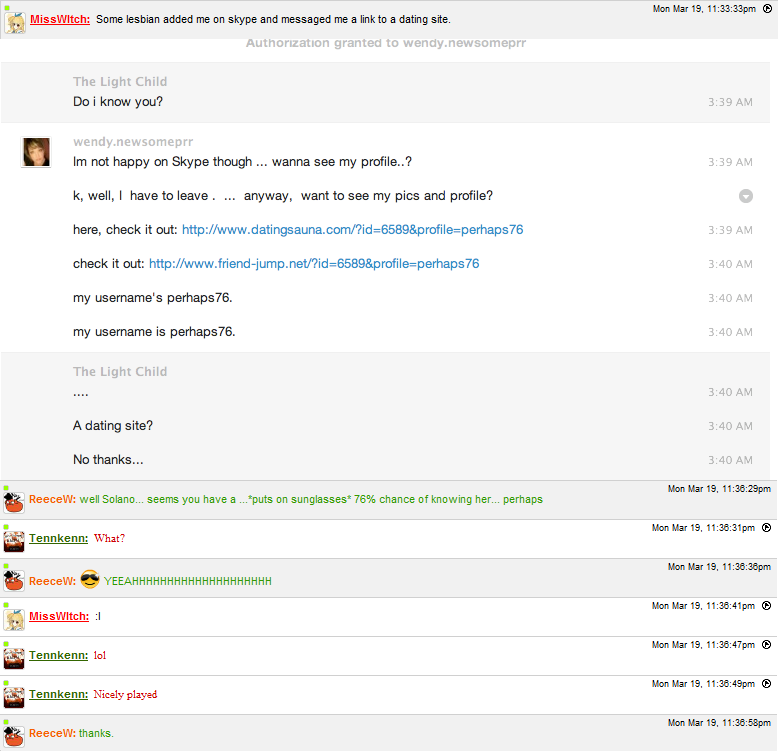Click the arrow icon beside the 11:36:49pm timestamp
This screenshot has height=751, width=778.
(767, 683)
